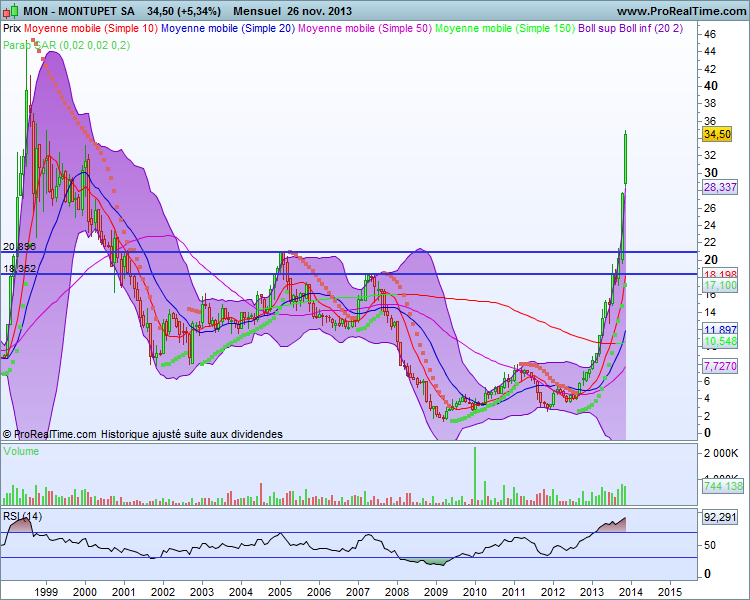Image resolution: width=750 pixels, height=600 pixels.
Task: Click the 1999 year on time axis
Action: (46, 592)
